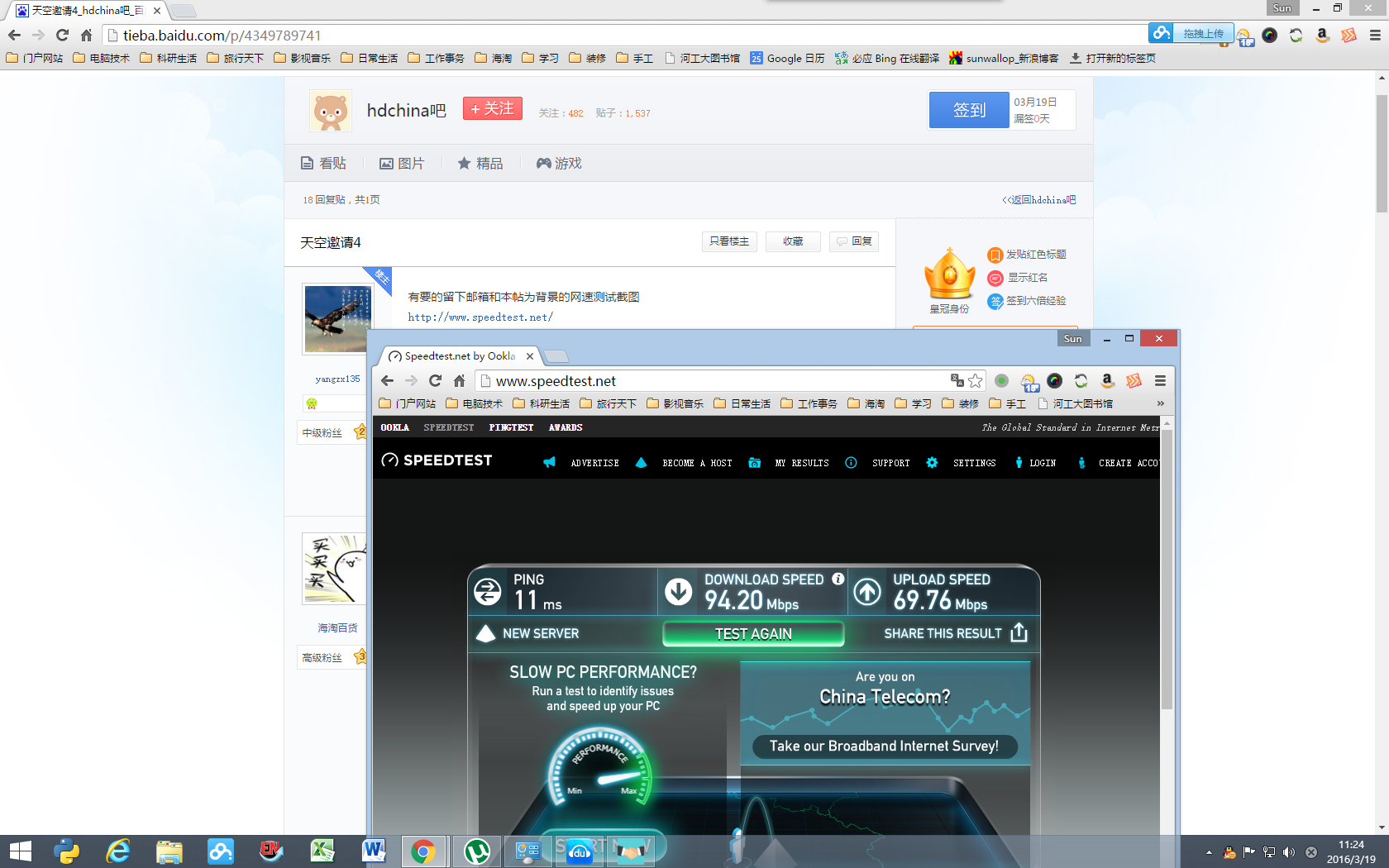Toggle the 只看楼主 filter on the thread

pos(729,241)
